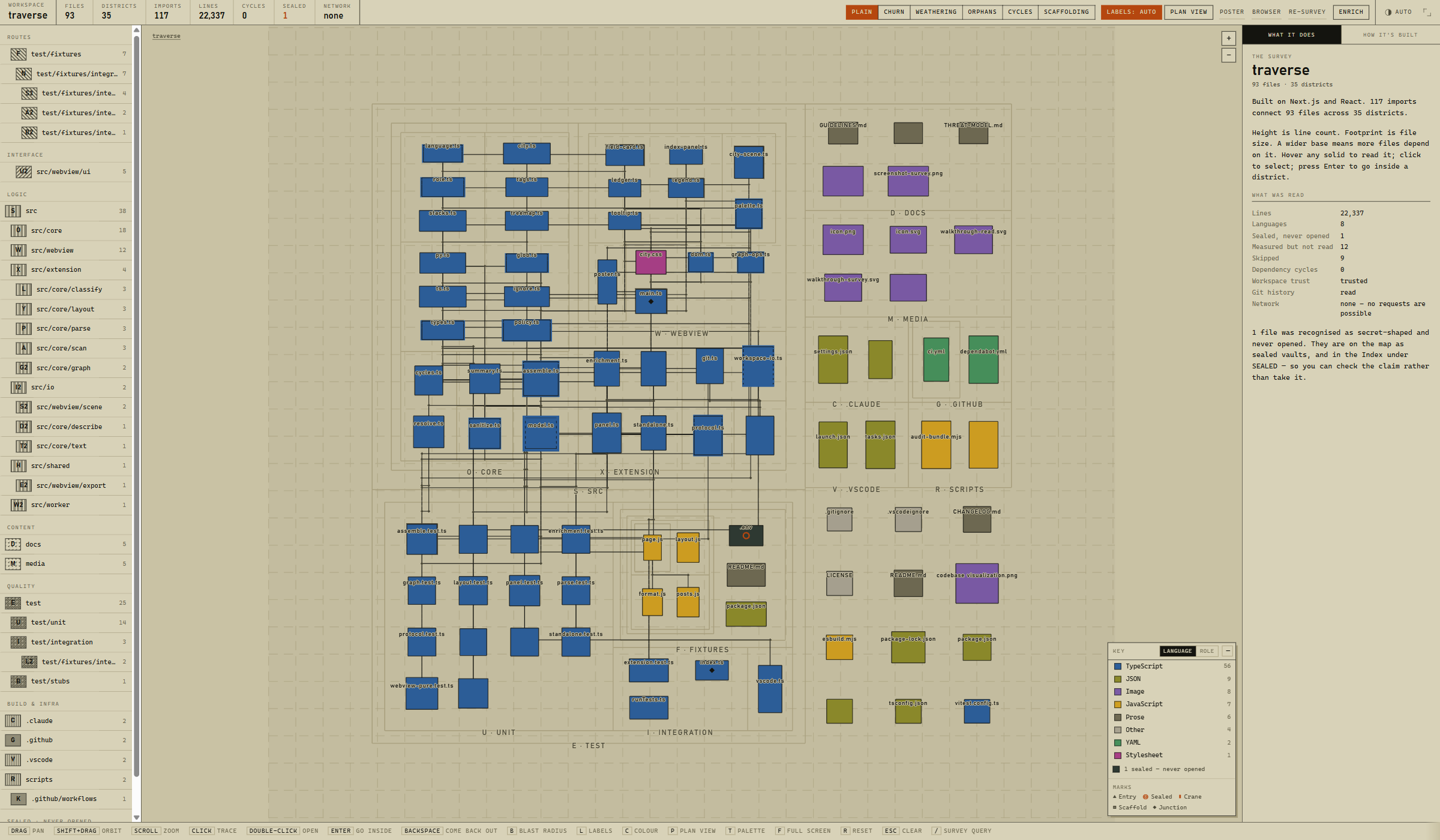Screen dimensions: 1440x840
Task: Select the Plain overlay mode
Action: 862,12
